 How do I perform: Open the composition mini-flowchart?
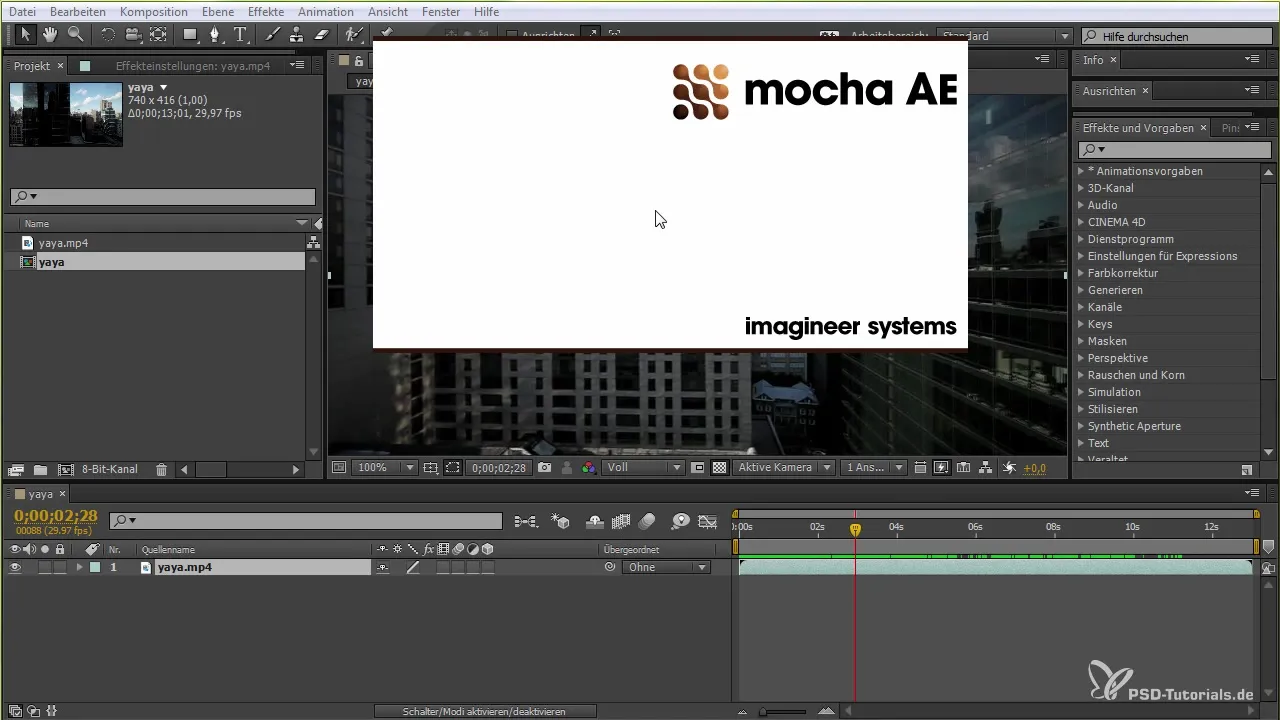point(525,521)
